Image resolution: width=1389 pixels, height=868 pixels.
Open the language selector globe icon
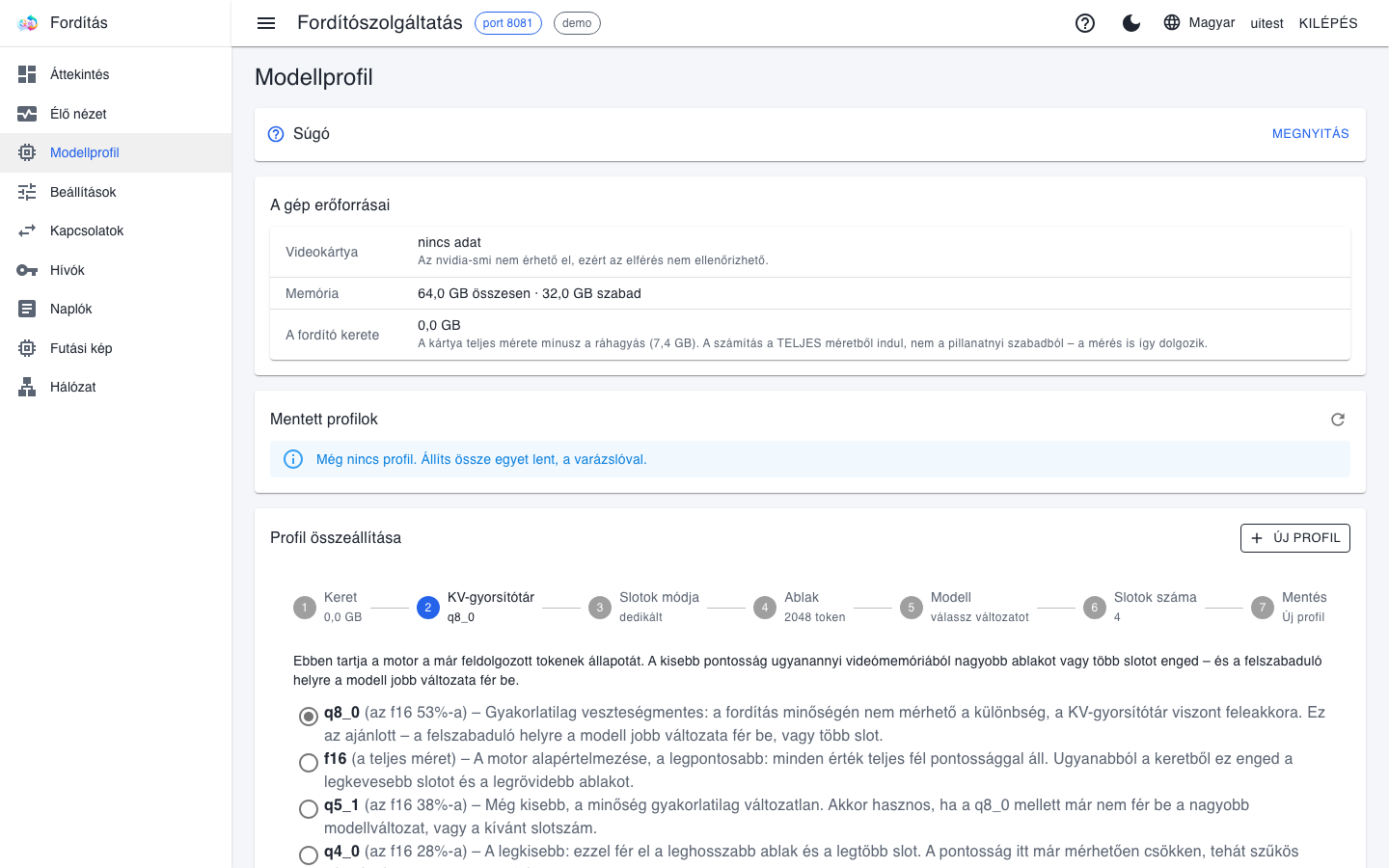(1172, 22)
